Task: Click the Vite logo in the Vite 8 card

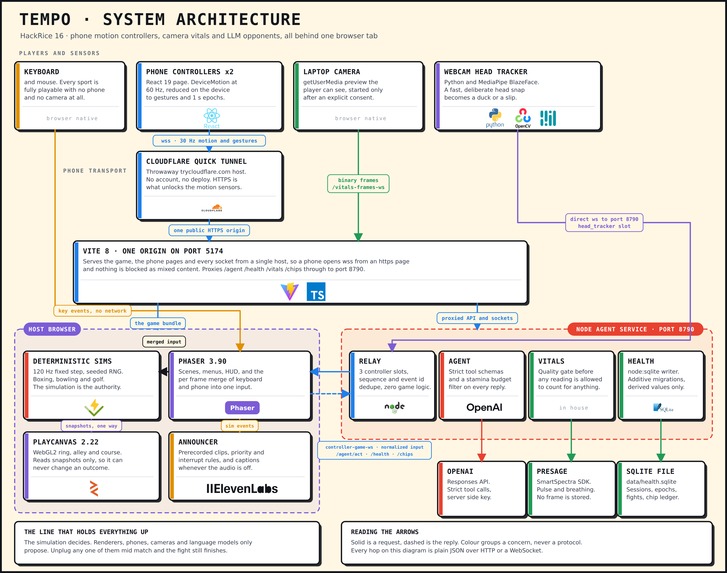Action: pos(290,292)
